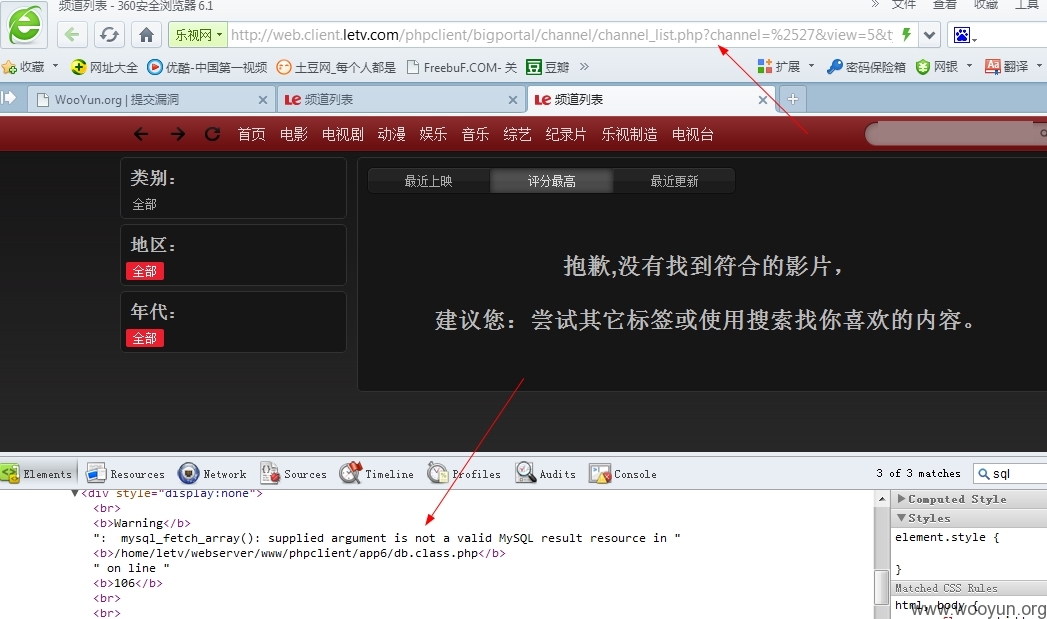
Task: Click the Letv page forward arrow
Action: [177, 134]
